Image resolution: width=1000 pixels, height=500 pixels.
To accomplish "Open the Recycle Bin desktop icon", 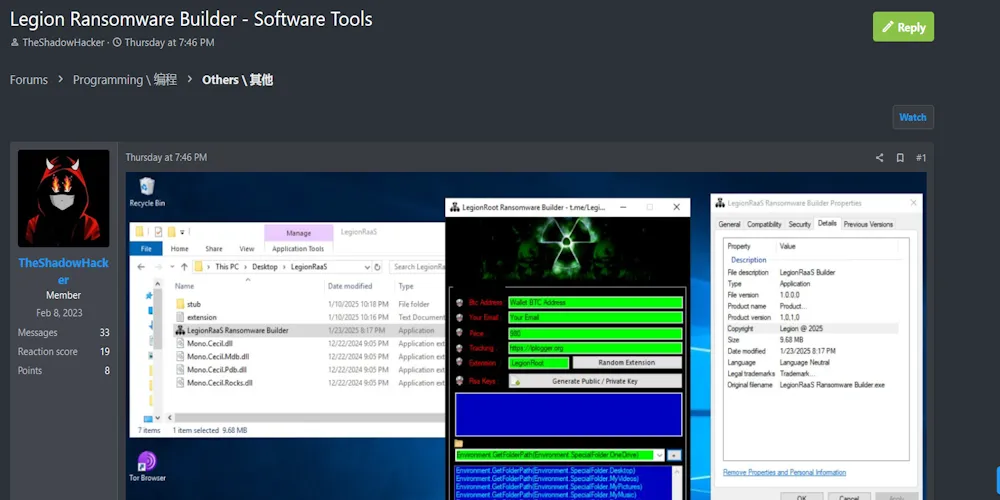I will [x=147, y=192].
